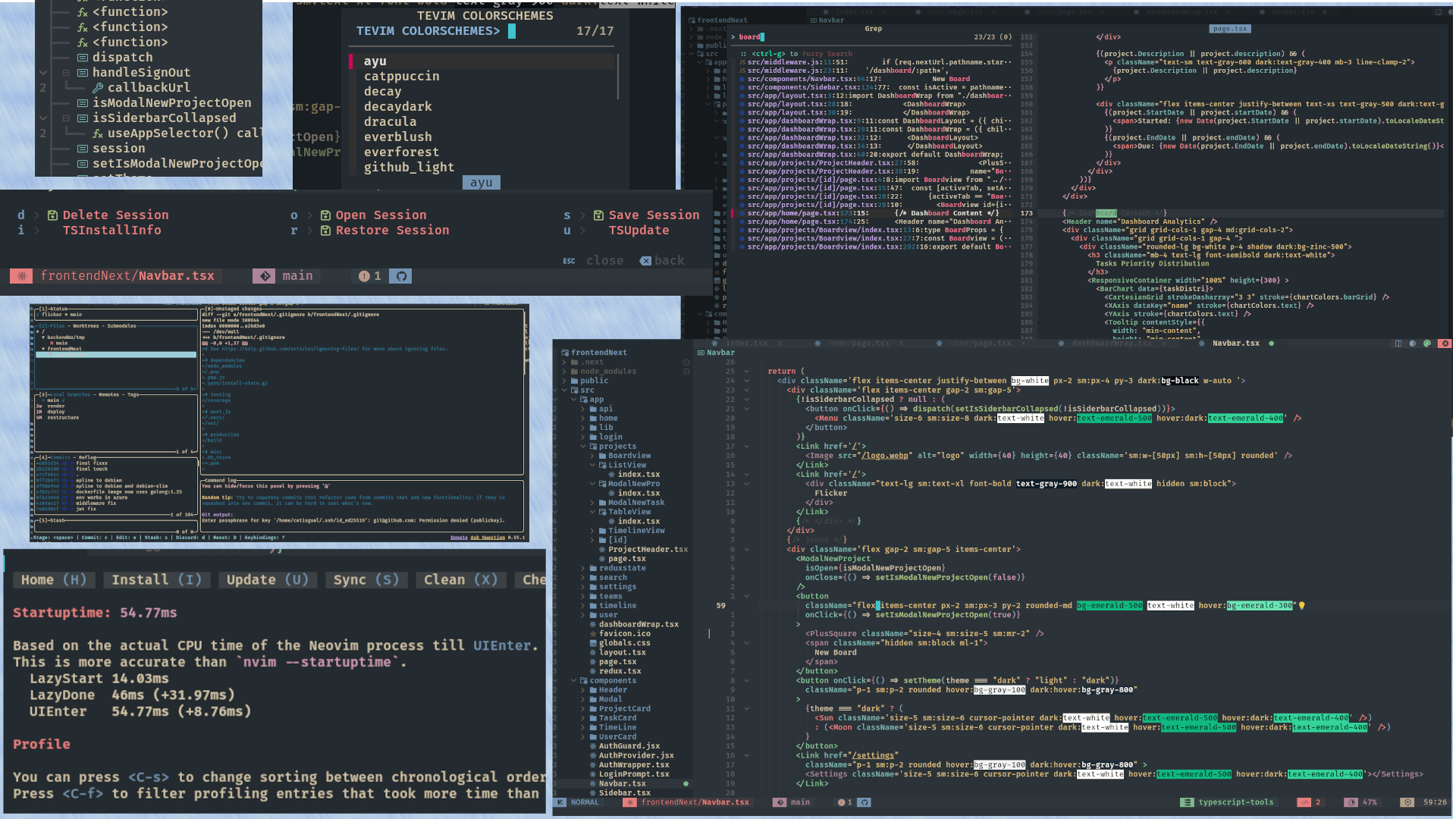Screen dimensions: 1456x819
Task: Click the ignored marker beside .next folder
Action: (686, 362)
